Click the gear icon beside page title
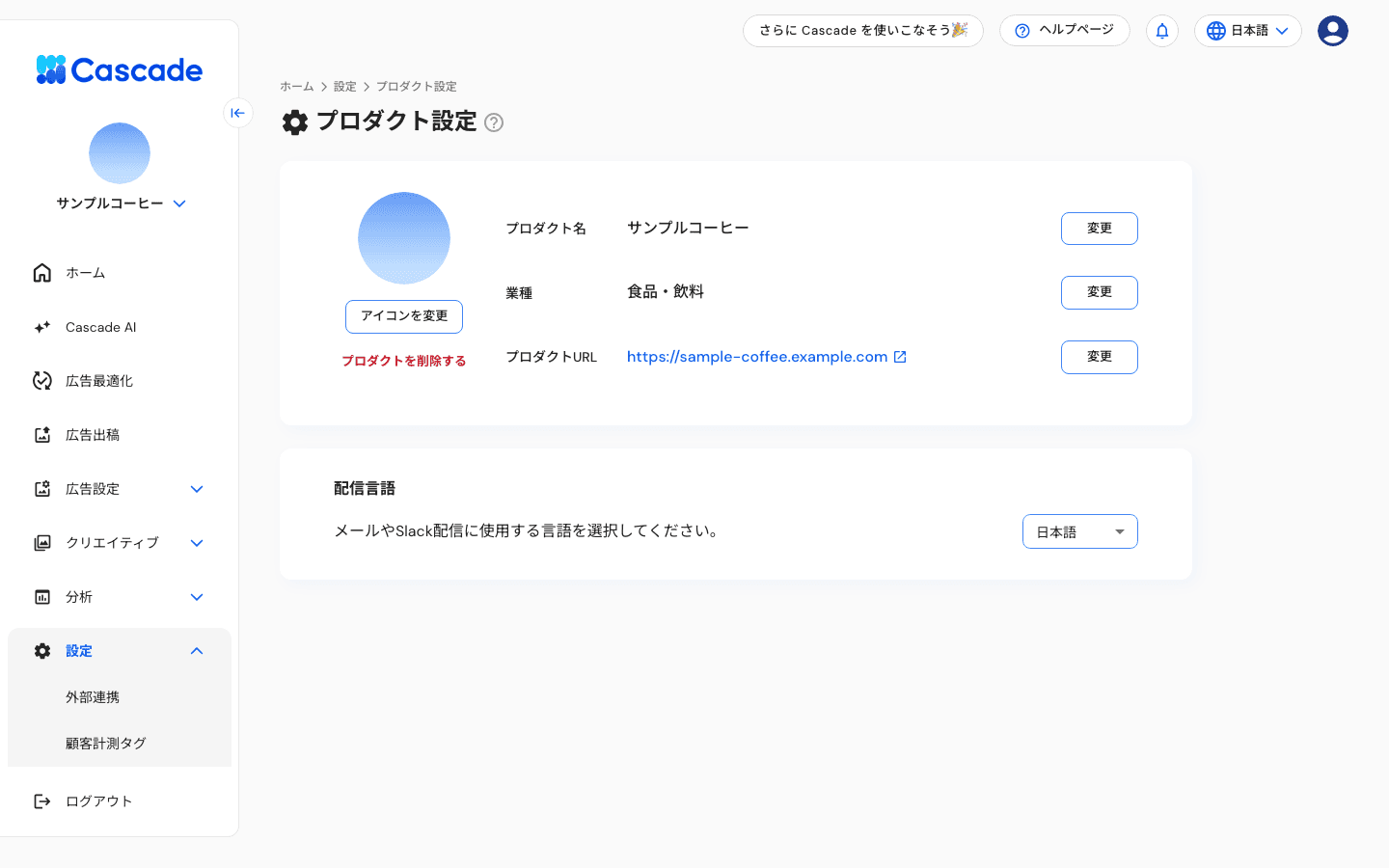The height and width of the screenshot is (868, 1389). click(295, 122)
